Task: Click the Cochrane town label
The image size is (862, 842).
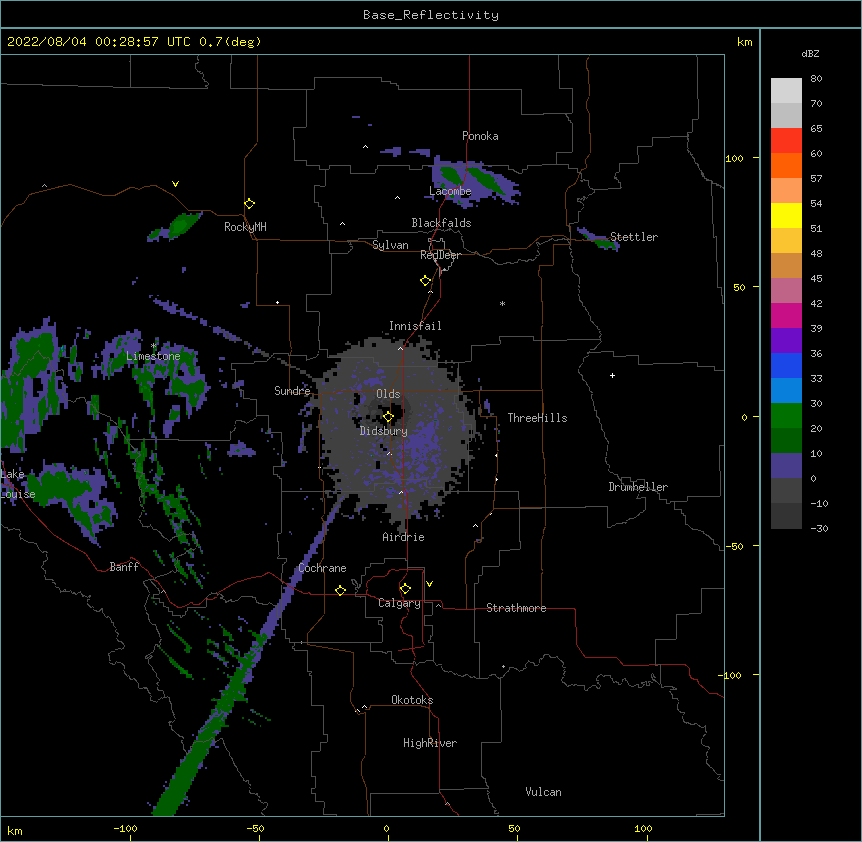Action: pos(322,568)
